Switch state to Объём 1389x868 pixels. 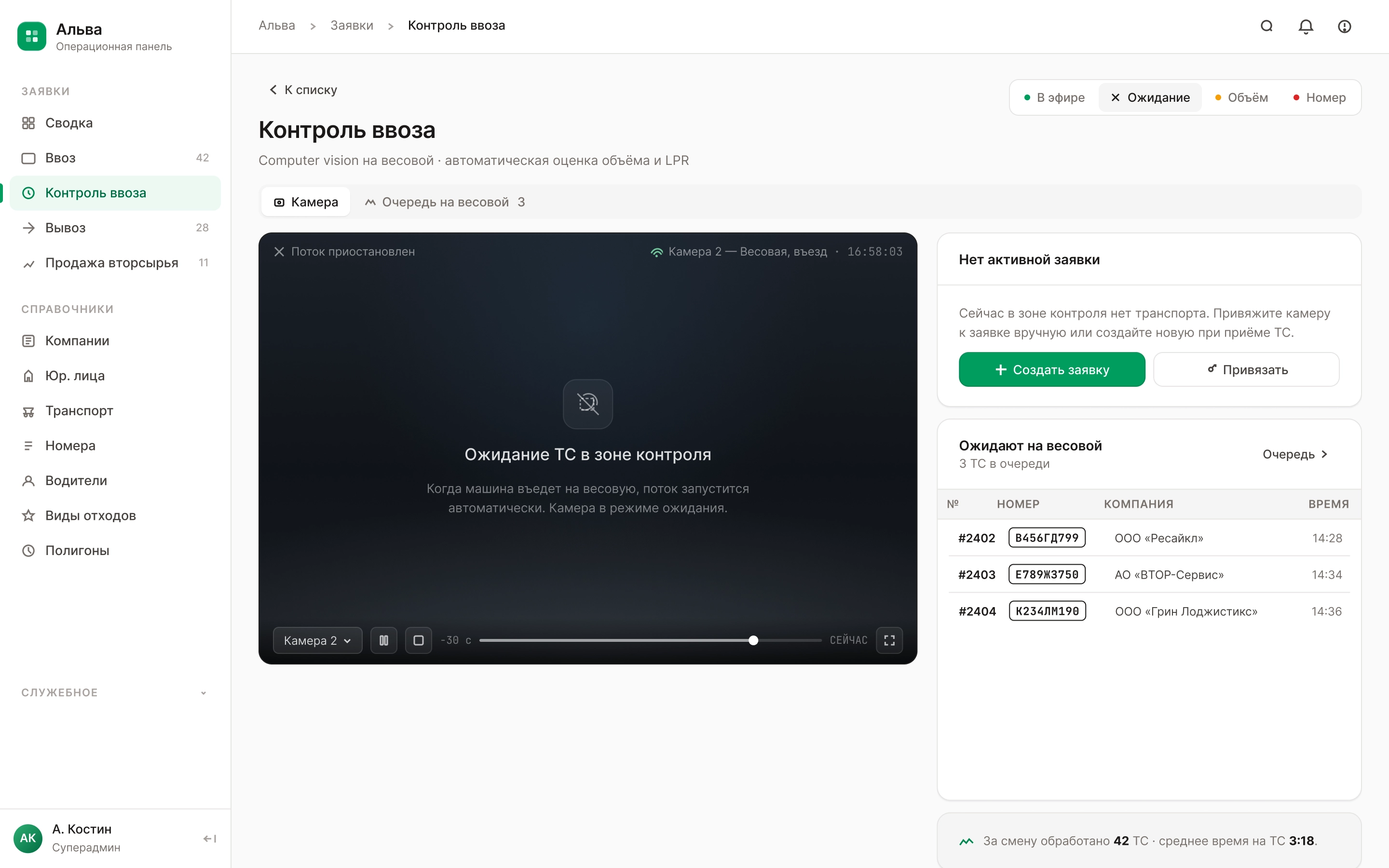pos(1241,97)
